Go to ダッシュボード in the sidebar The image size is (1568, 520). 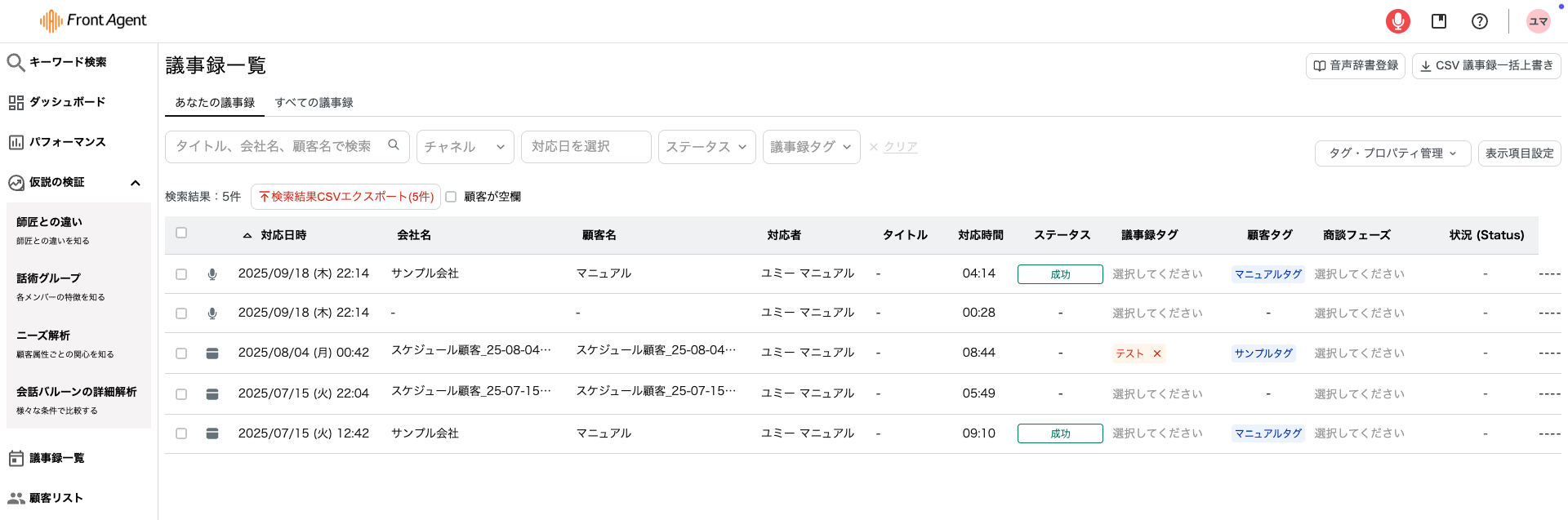(67, 102)
